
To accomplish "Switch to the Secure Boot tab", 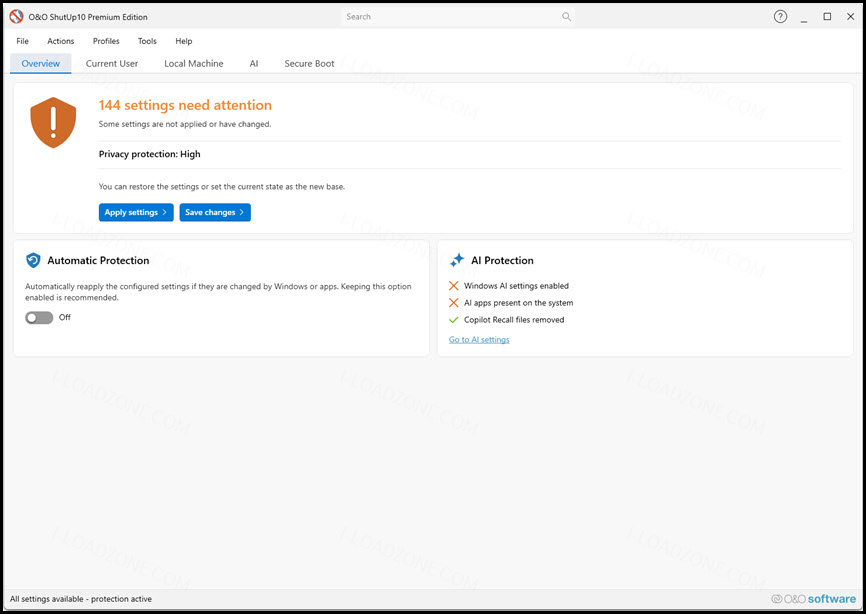I will pyautogui.click(x=309, y=63).
